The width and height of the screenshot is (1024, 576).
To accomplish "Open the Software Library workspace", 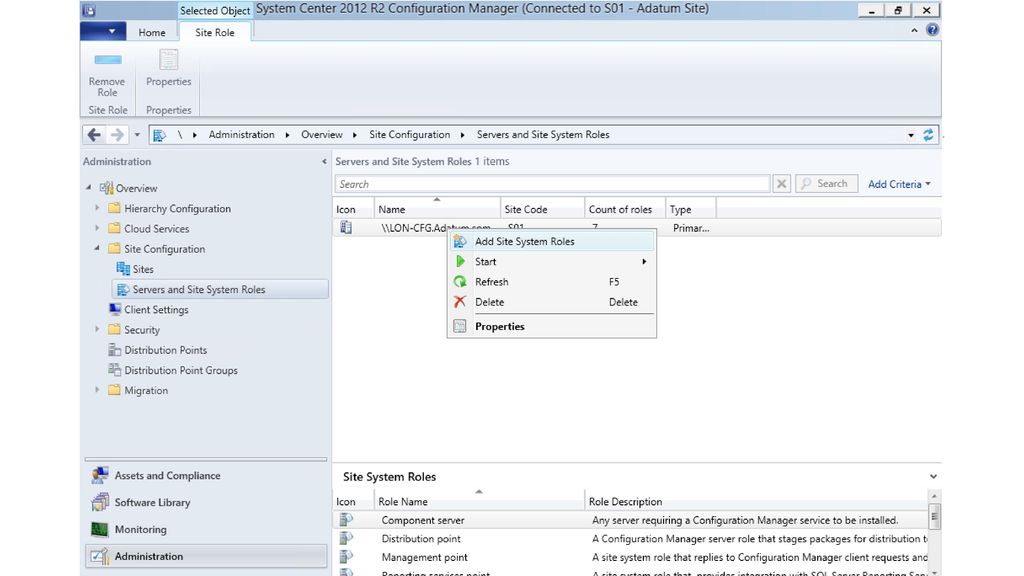I will point(206,502).
